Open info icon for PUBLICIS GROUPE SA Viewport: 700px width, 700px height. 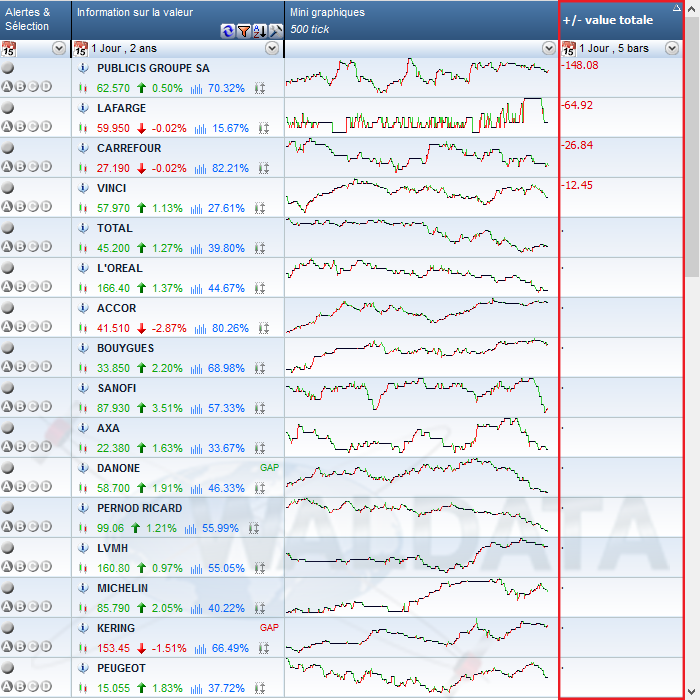tap(83, 68)
